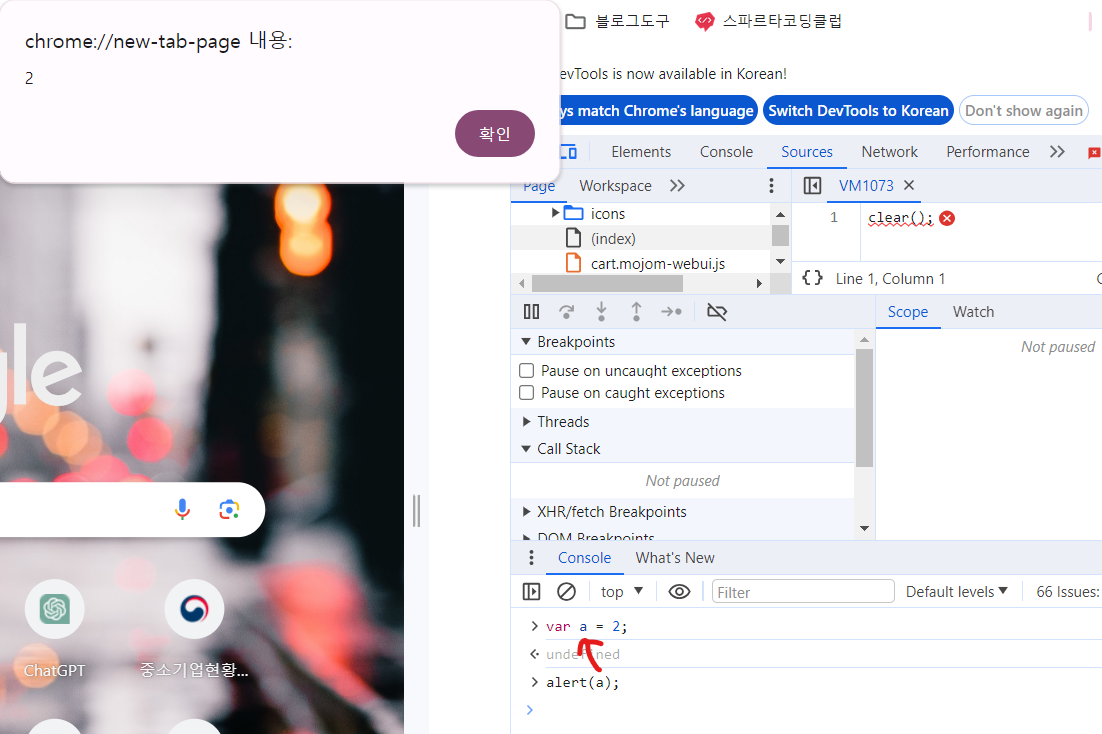Confirm the alert with 확인 button
Viewport: 1102px width, 734px height.
(495, 134)
